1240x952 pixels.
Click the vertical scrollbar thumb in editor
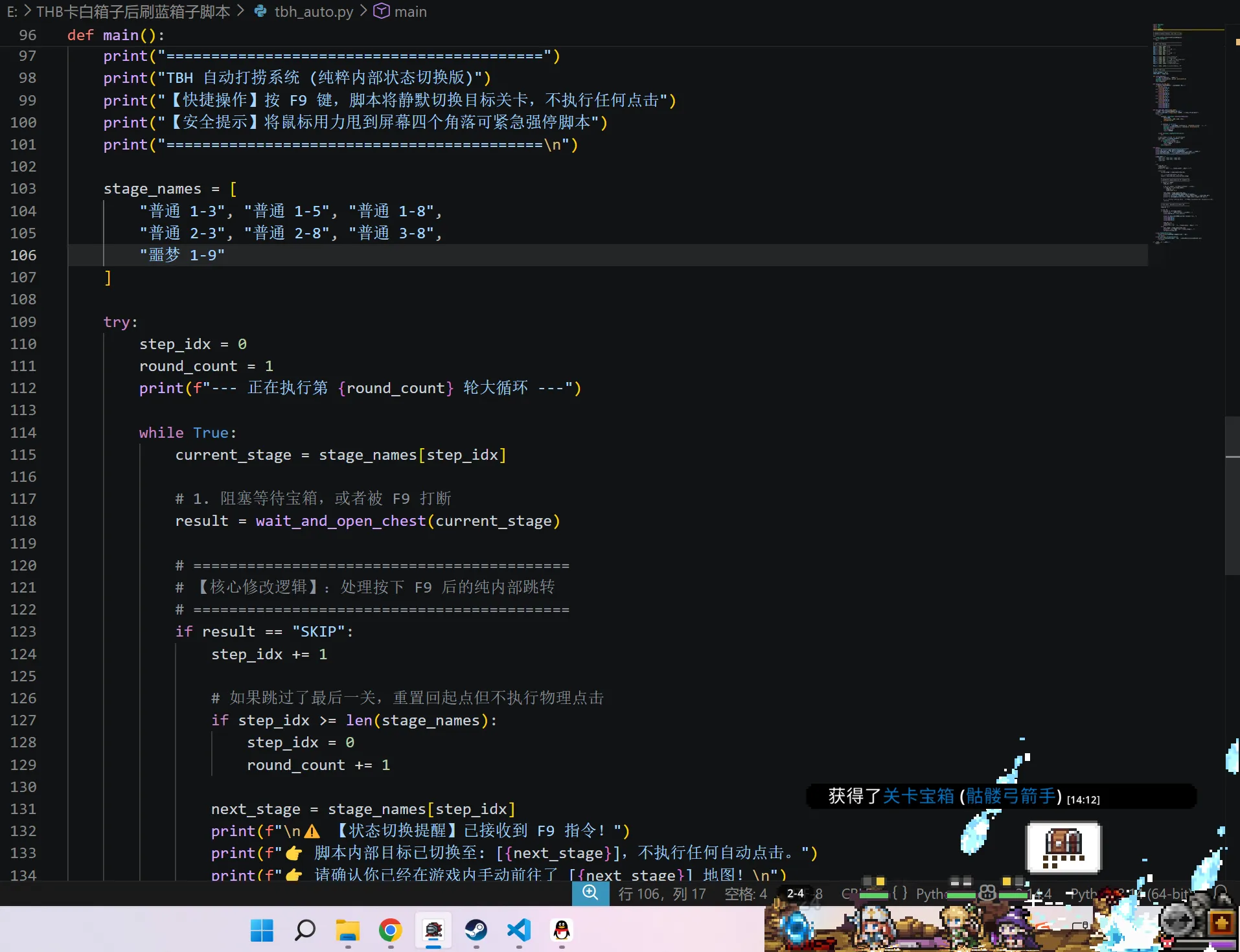click(x=1232, y=495)
